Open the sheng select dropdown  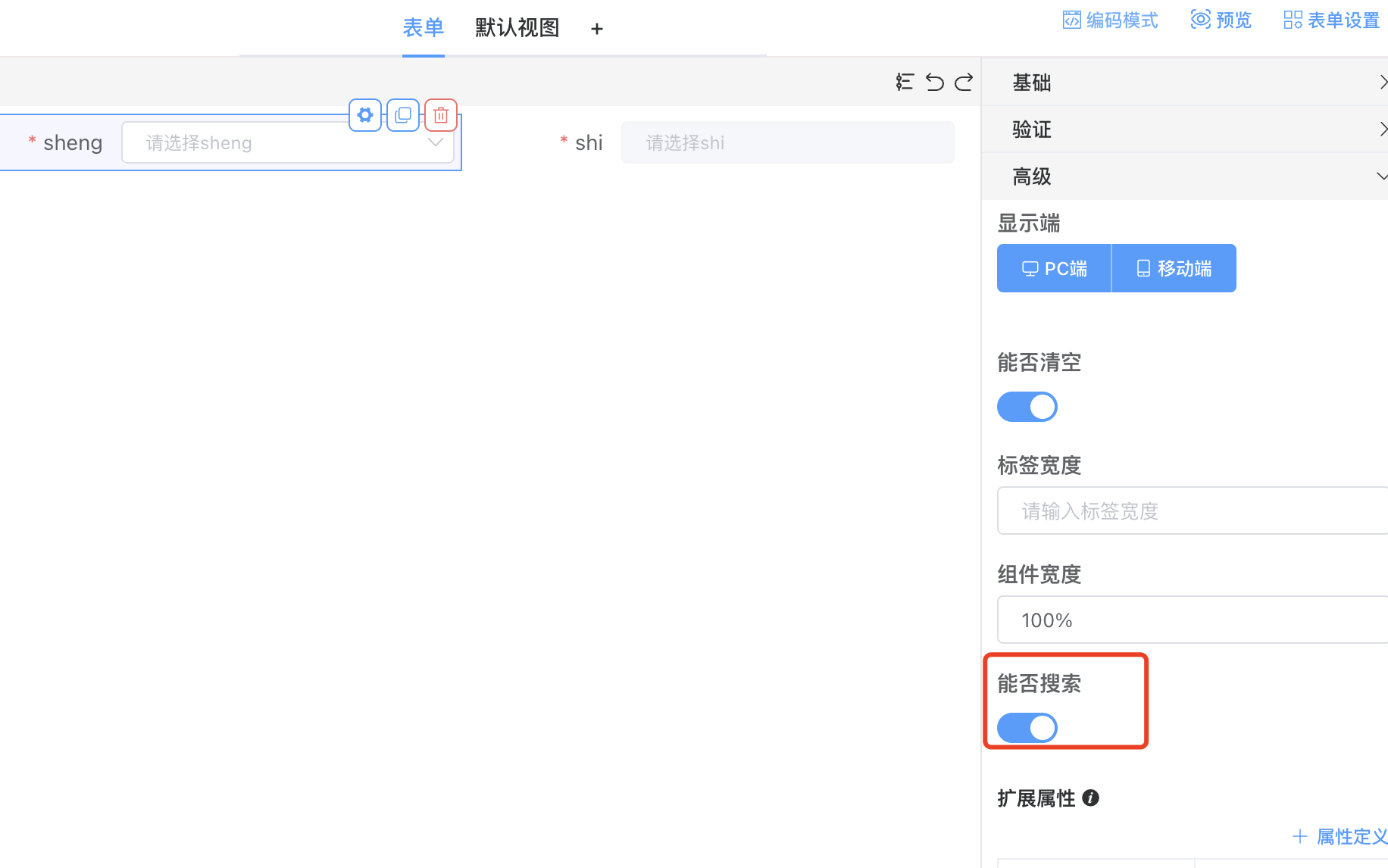pyautogui.click(x=288, y=142)
